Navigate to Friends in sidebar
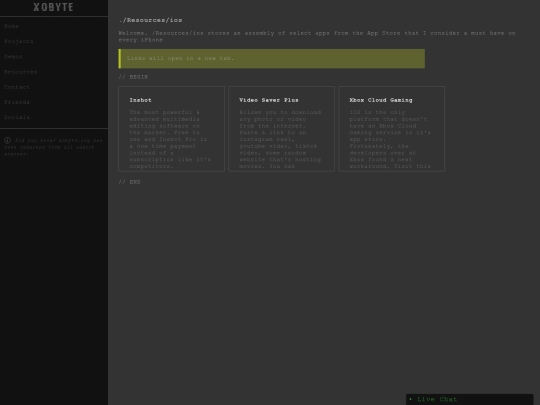 tap(17, 102)
